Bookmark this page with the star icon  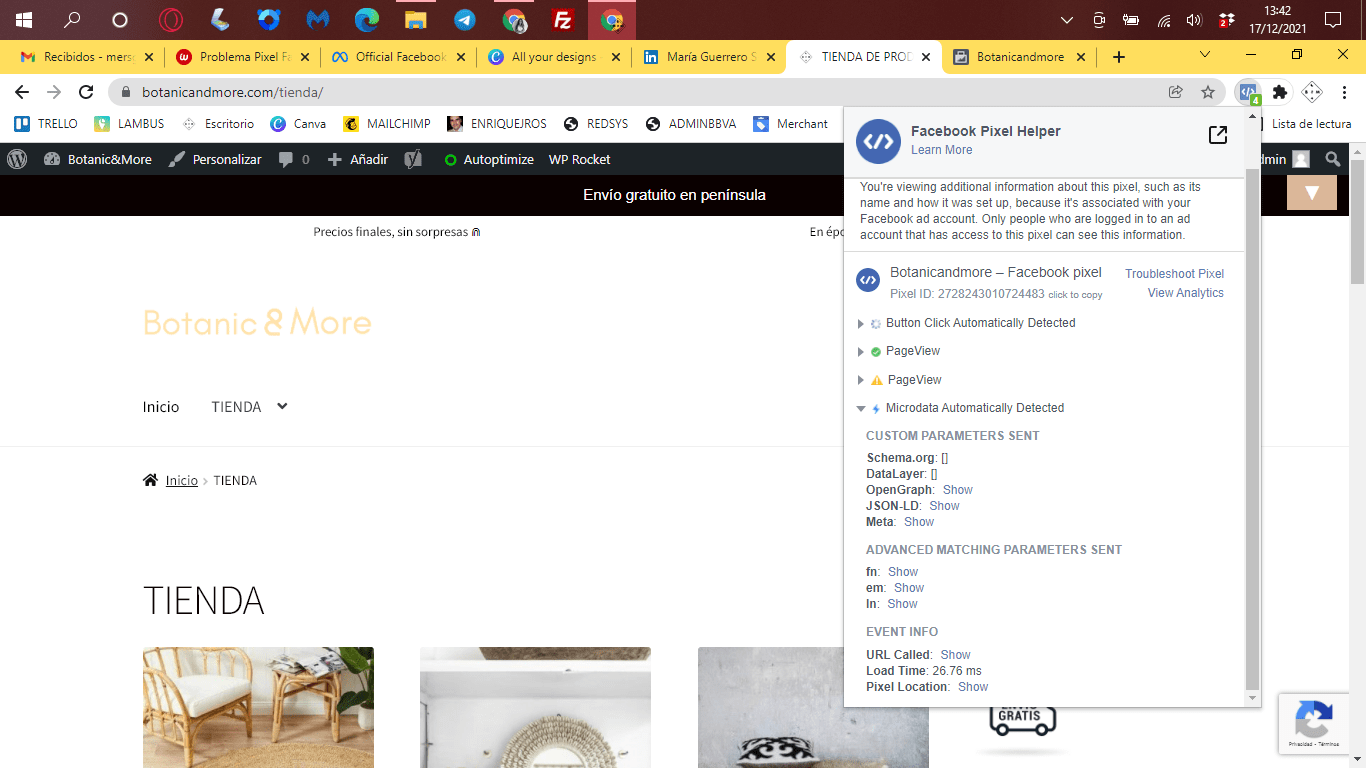[1208, 92]
